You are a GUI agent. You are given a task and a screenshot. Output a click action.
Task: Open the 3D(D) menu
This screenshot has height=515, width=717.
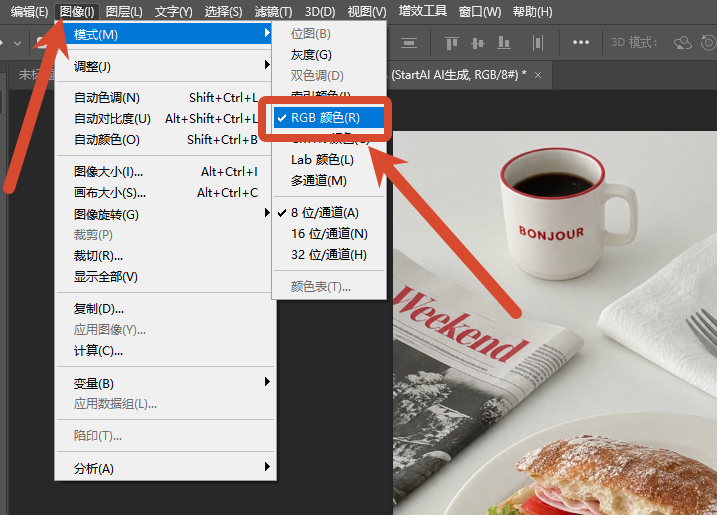(x=320, y=11)
